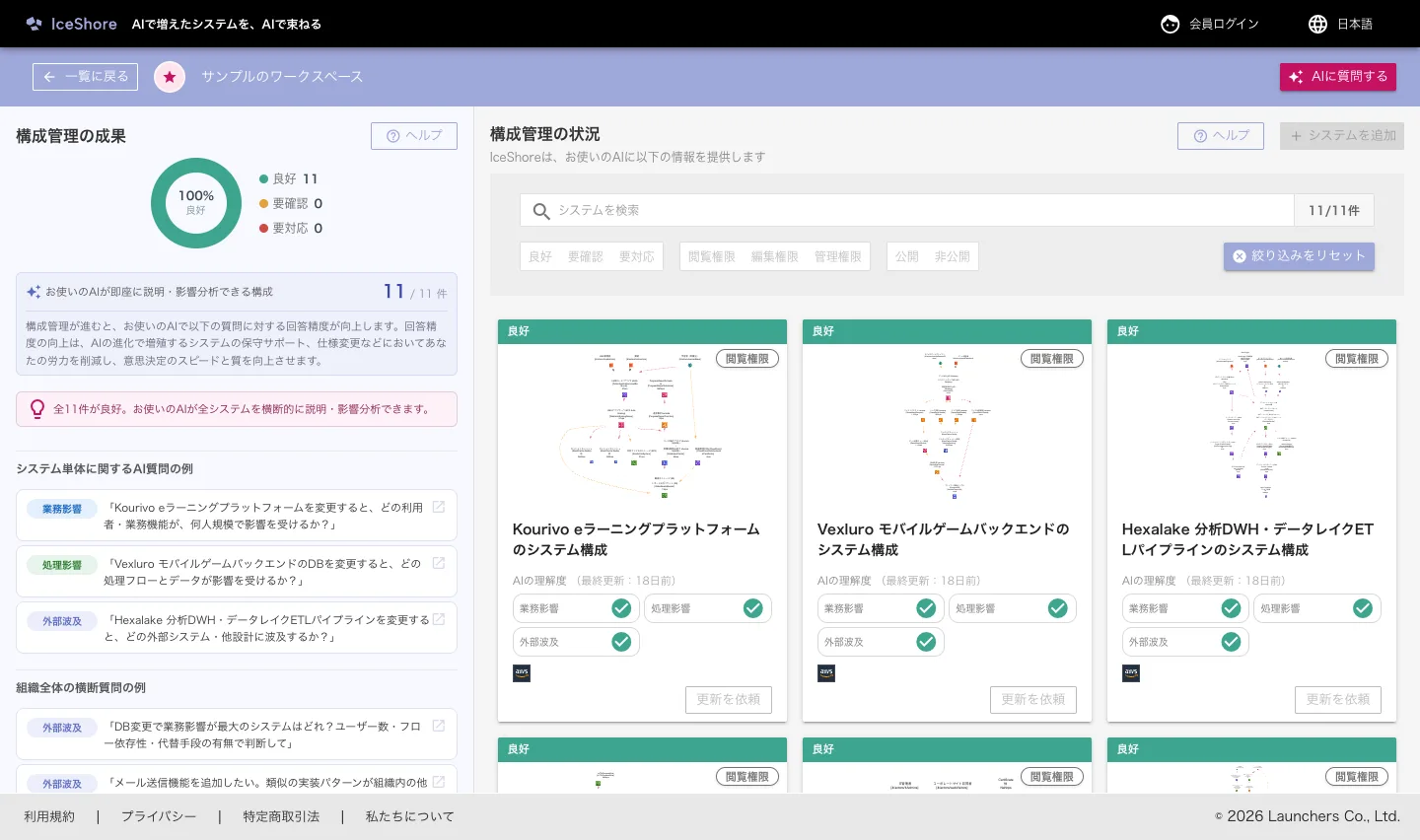Click the pink star workspace icon

(x=170, y=76)
